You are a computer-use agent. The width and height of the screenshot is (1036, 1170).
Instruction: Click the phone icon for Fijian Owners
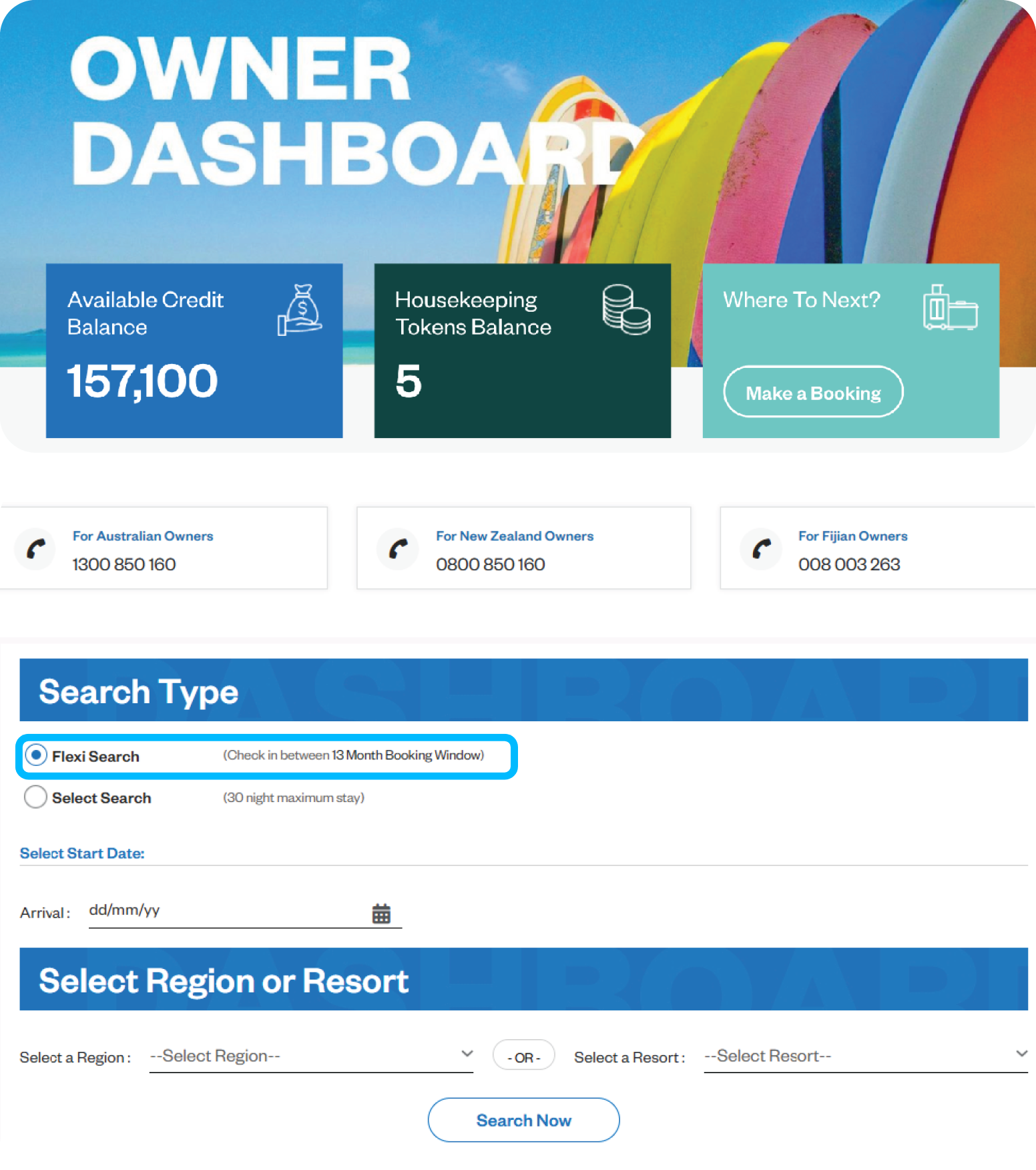click(761, 549)
